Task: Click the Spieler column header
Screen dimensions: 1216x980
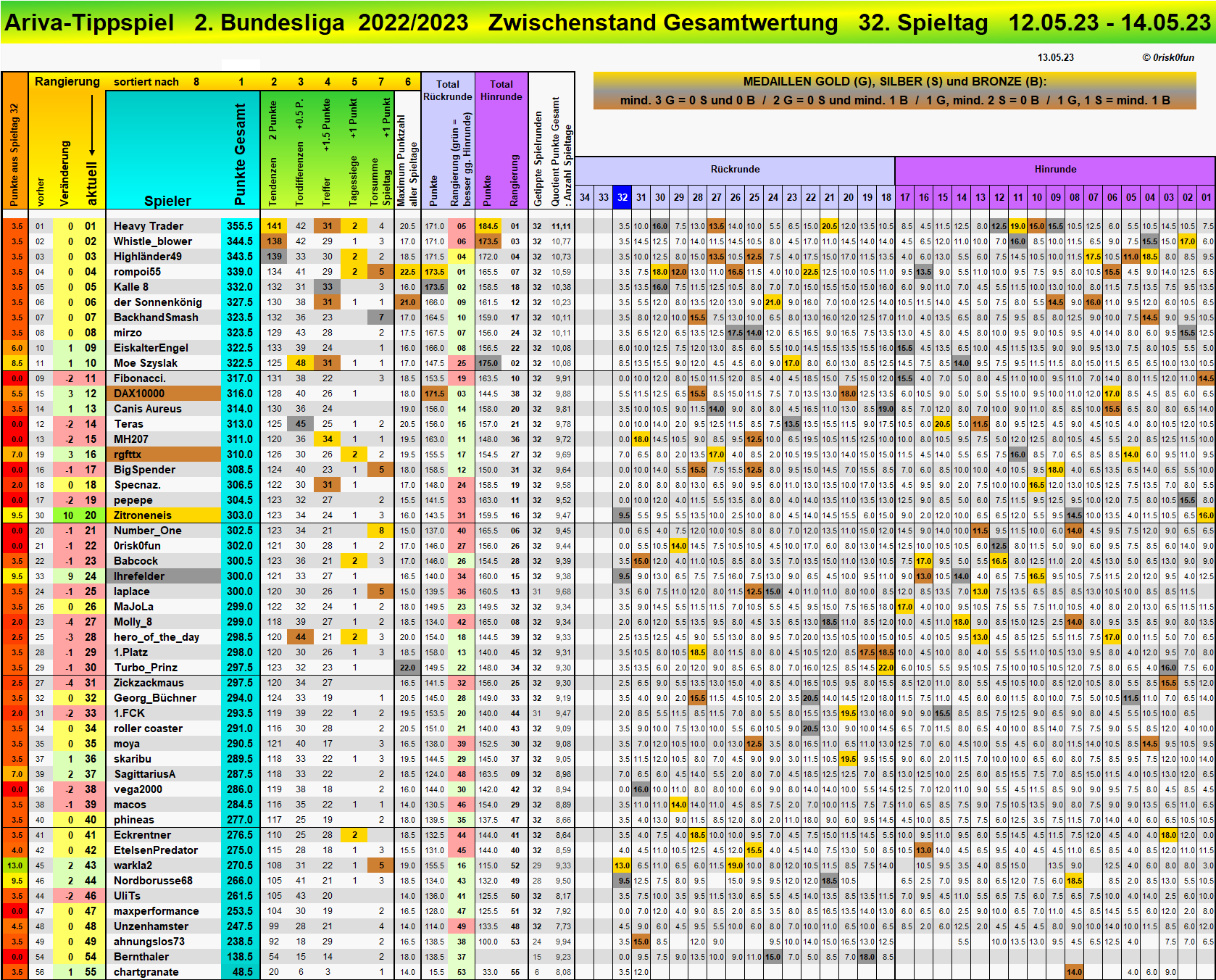Action: (167, 201)
